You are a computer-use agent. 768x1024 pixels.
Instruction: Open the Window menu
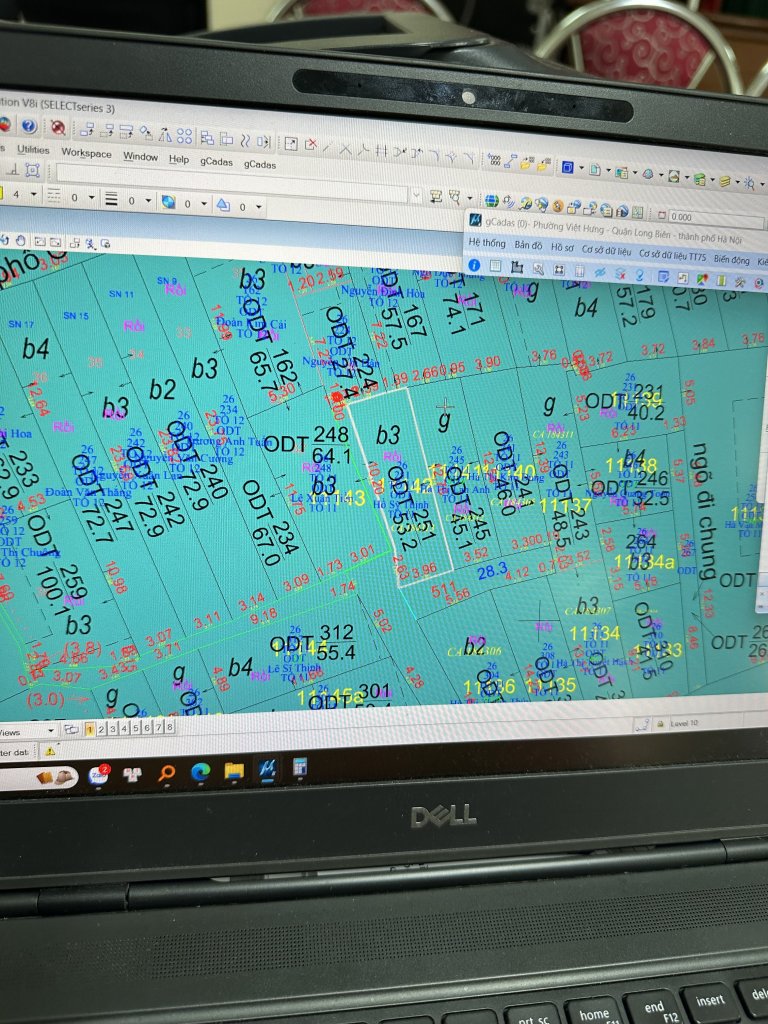140,156
